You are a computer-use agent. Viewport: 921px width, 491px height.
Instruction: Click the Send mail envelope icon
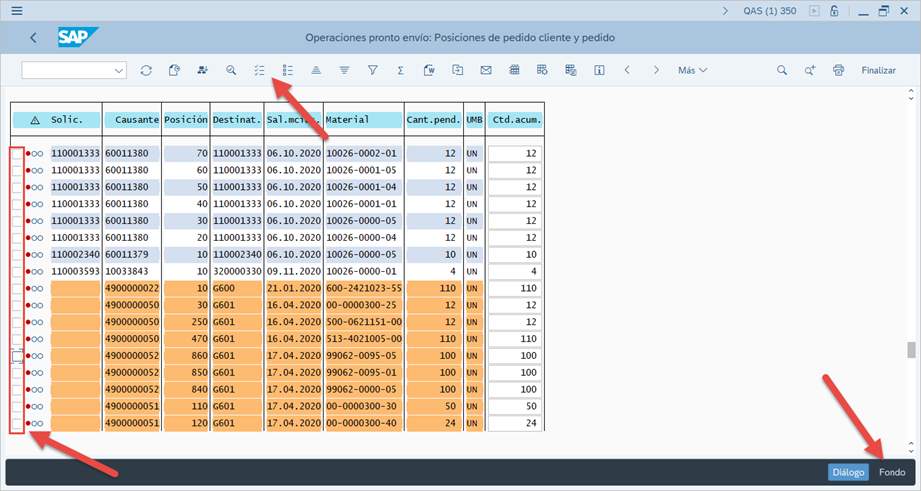pyautogui.click(x=486, y=71)
